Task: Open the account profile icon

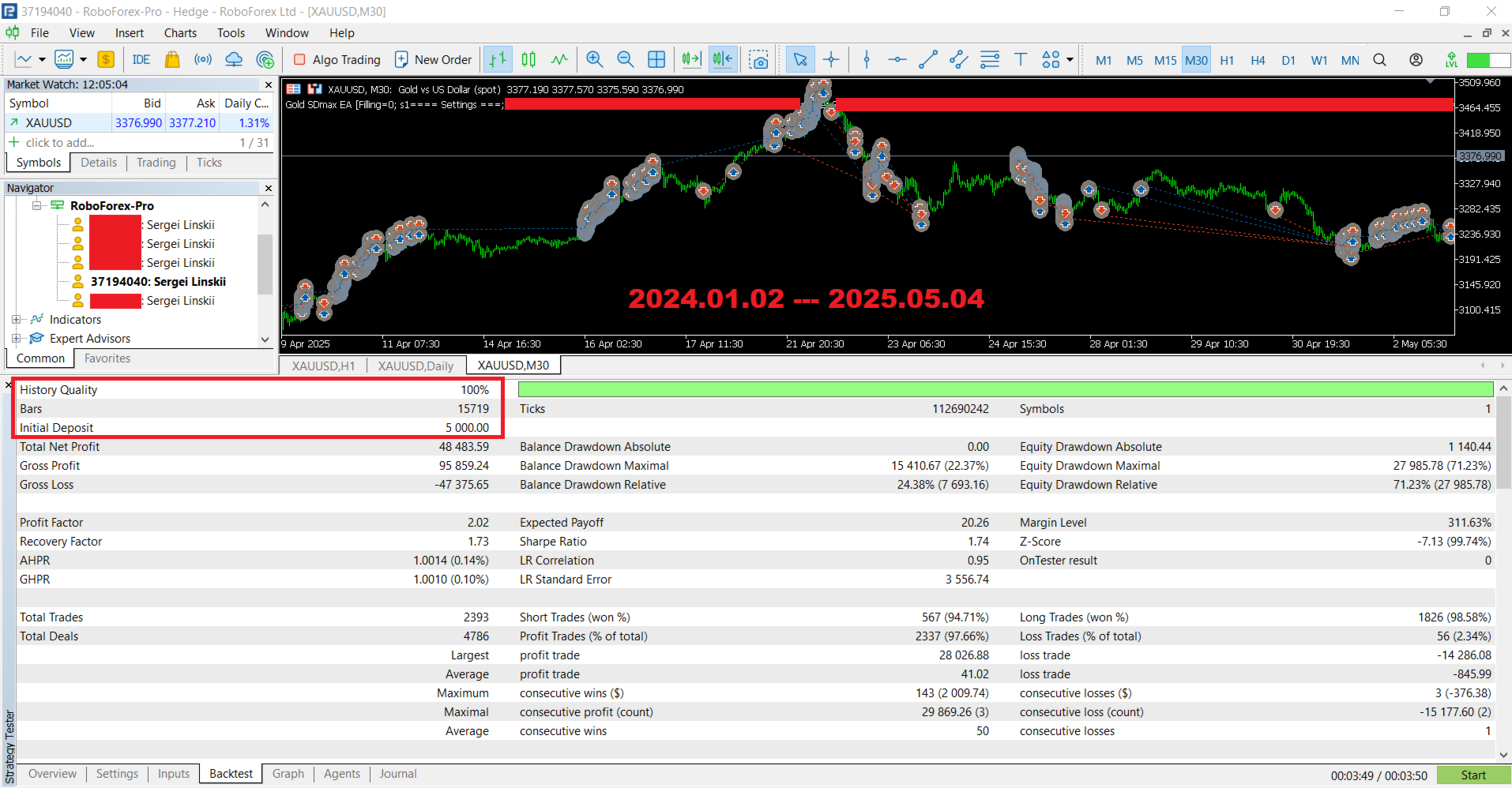Action: tap(1416, 60)
